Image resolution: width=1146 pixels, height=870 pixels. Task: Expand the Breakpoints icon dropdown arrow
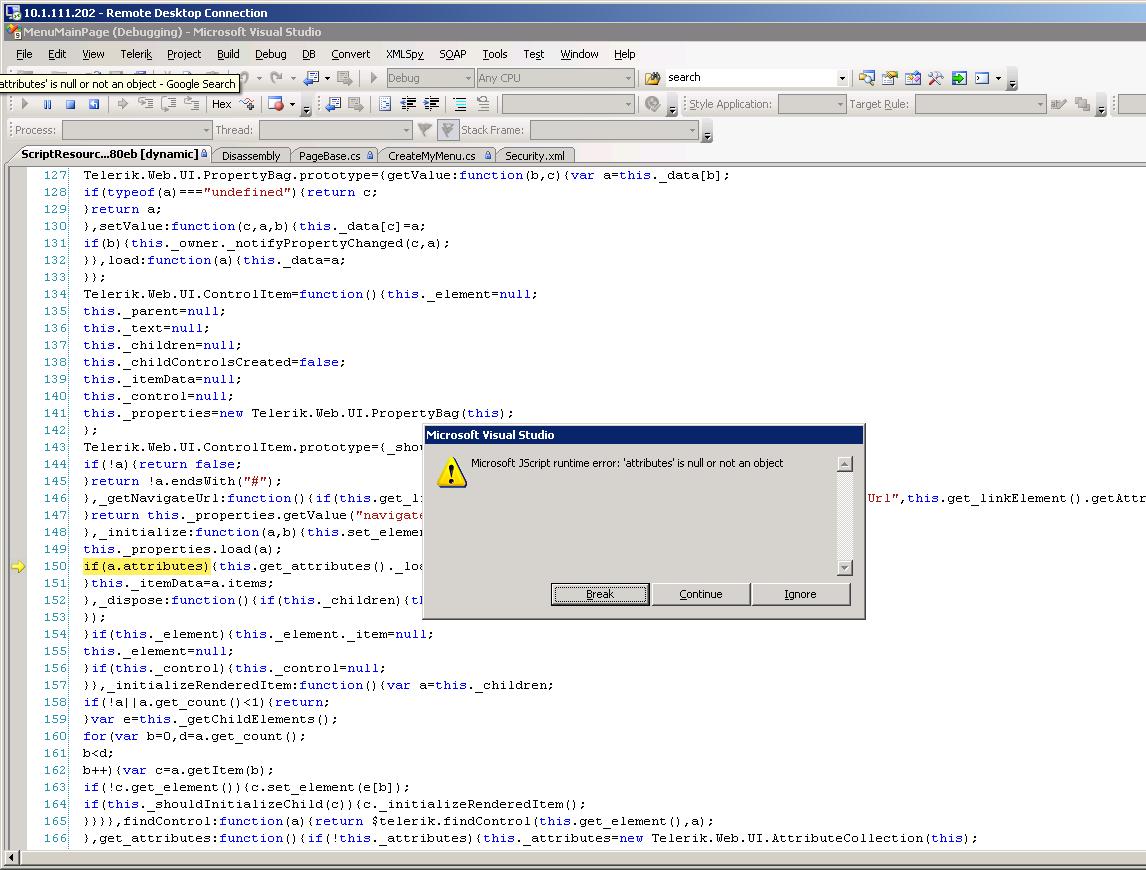point(292,105)
